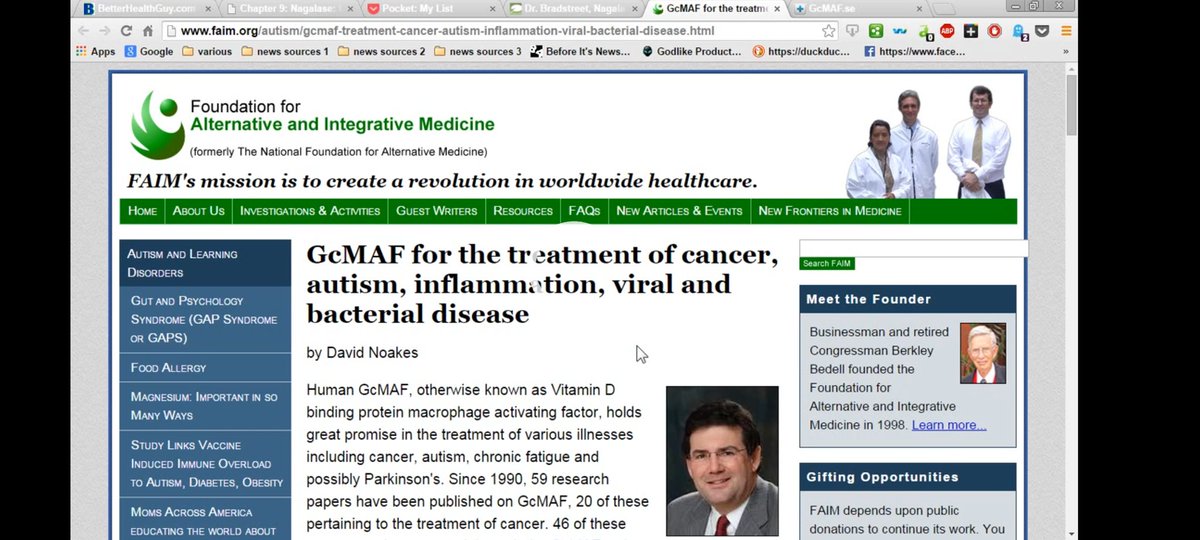
Task: Open the Chrome hamburger menu
Action: (1066, 31)
